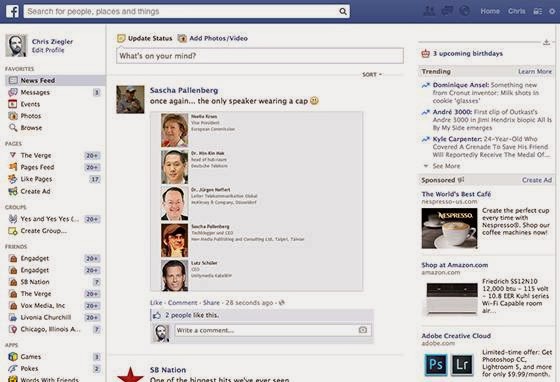560x382 pixels.
Task: Click the Edit Profile link
Action: [48, 50]
